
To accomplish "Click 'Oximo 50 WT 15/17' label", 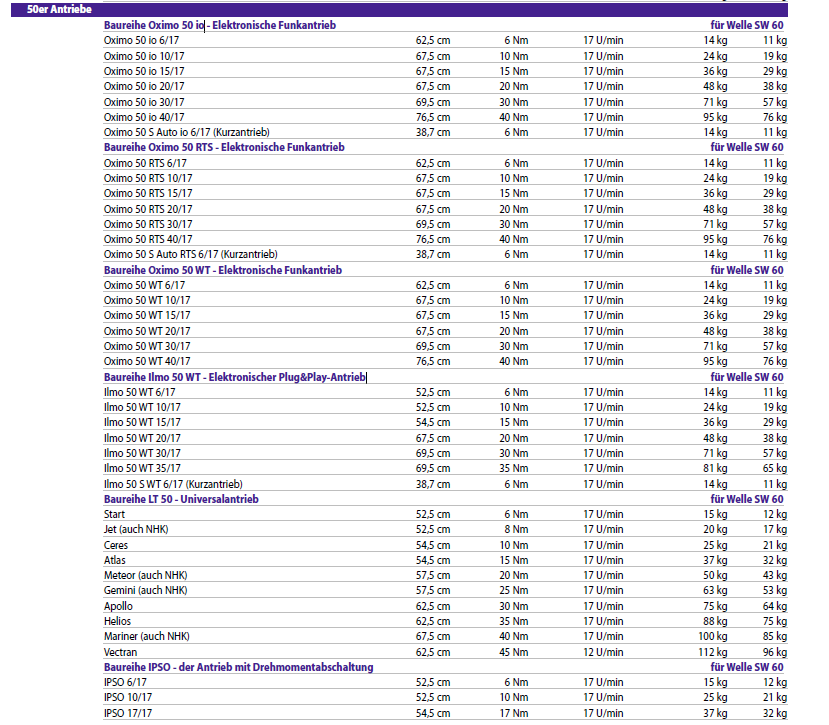I will pos(147,315).
